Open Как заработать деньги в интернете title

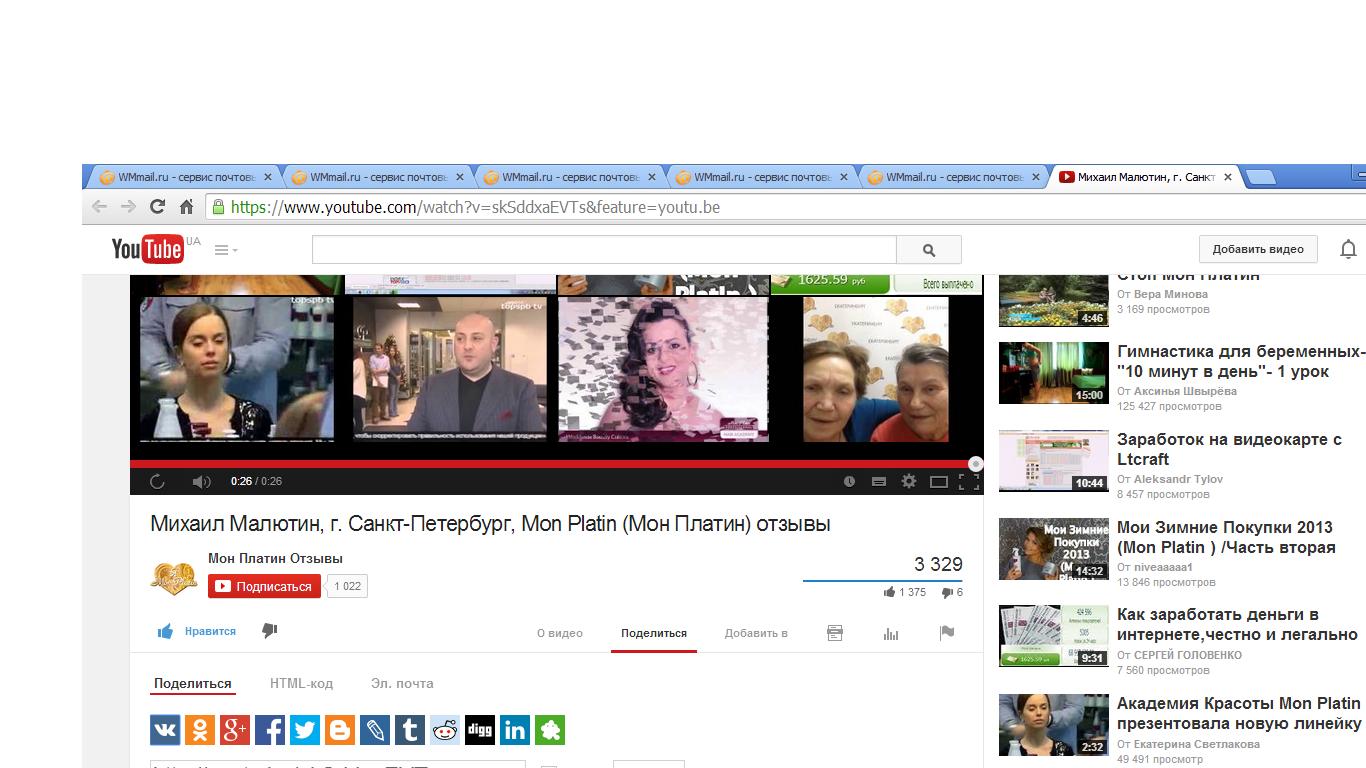click(1237, 624)
